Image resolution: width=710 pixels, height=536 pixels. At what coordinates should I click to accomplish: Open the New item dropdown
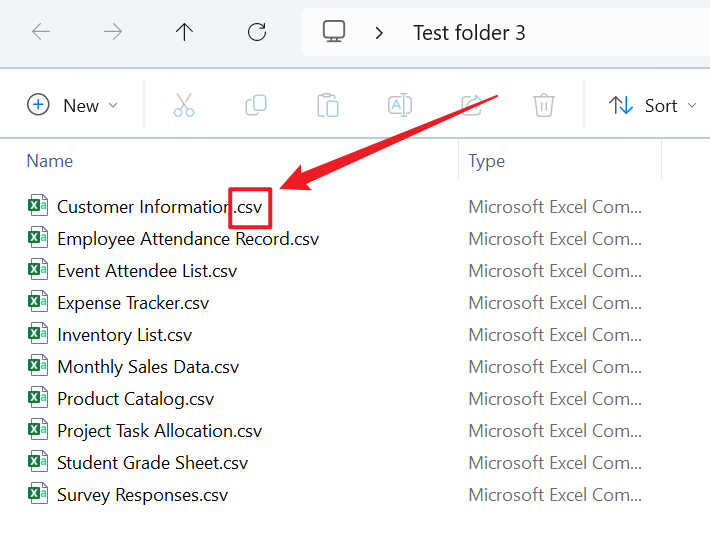[x=73, y=105]
